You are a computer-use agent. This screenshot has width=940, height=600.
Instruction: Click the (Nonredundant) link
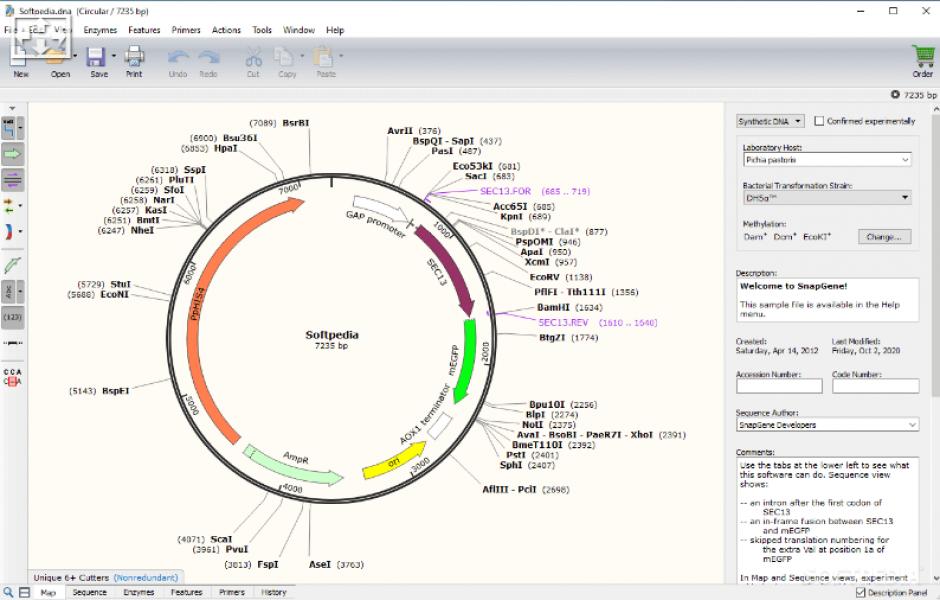pyautogui.click(x=146, y=578)
